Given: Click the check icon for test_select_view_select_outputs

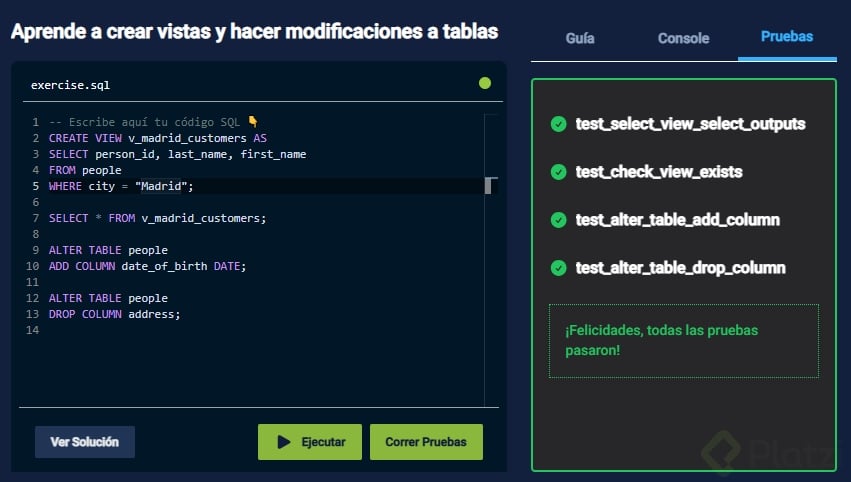Looking at the screenshot, I should [558, 124].
